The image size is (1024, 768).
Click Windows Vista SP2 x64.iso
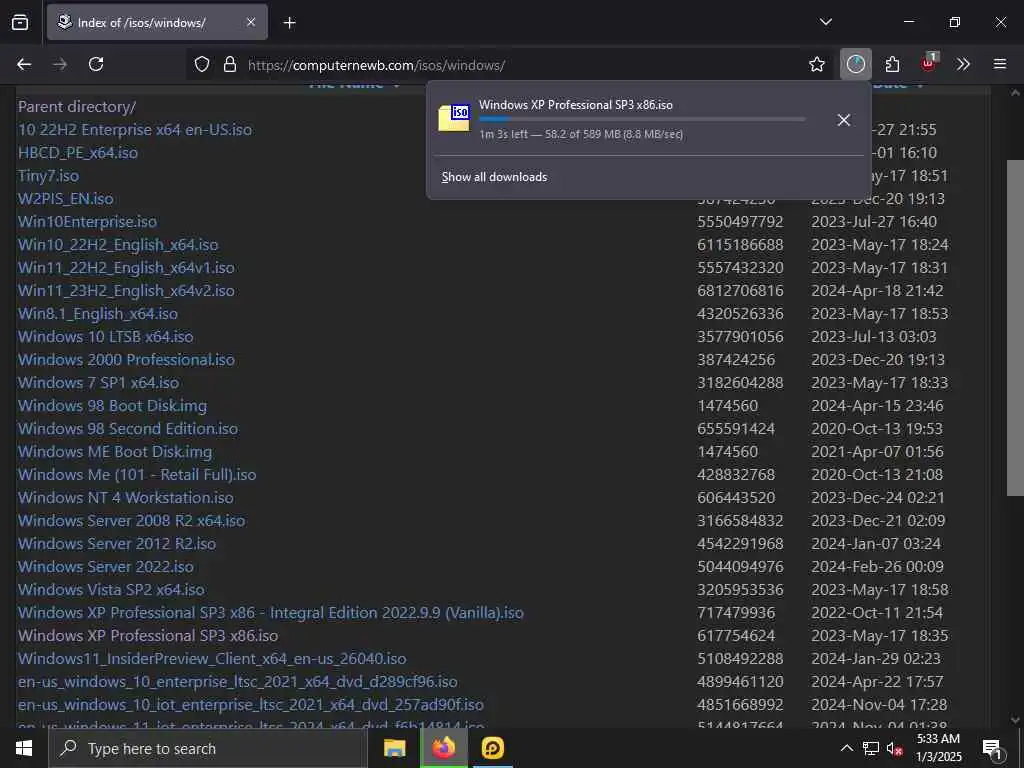(x=111, y=590)
